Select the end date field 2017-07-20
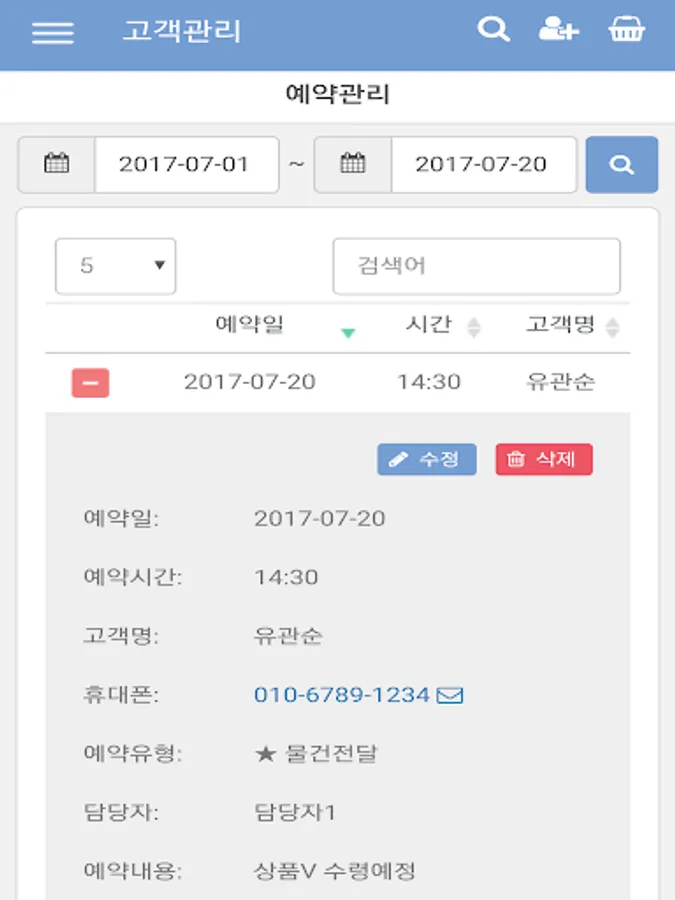Image resolution: width=675 pixels, height=900 pixels. (484, 165)
